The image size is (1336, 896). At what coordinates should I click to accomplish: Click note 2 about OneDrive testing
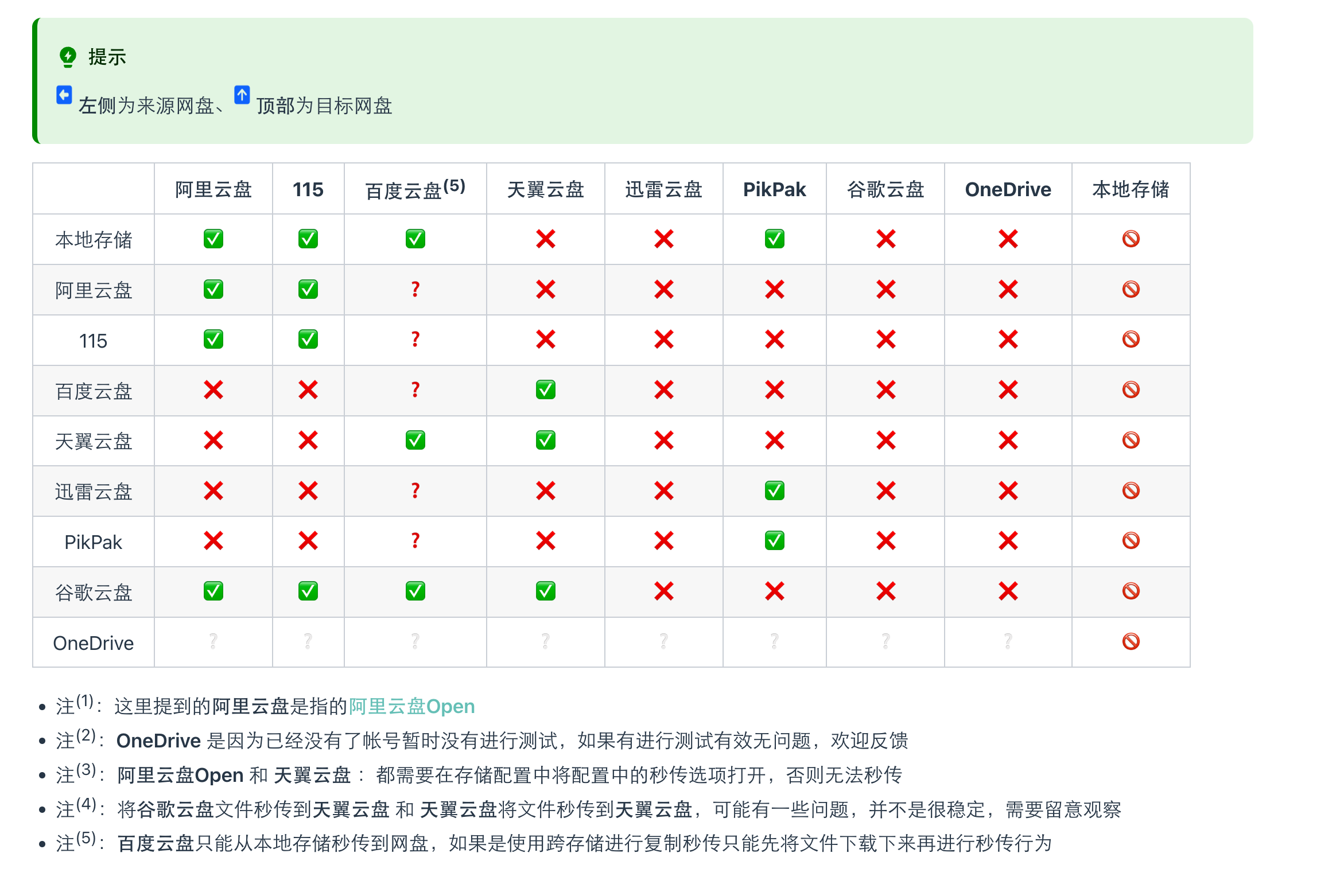482,740
